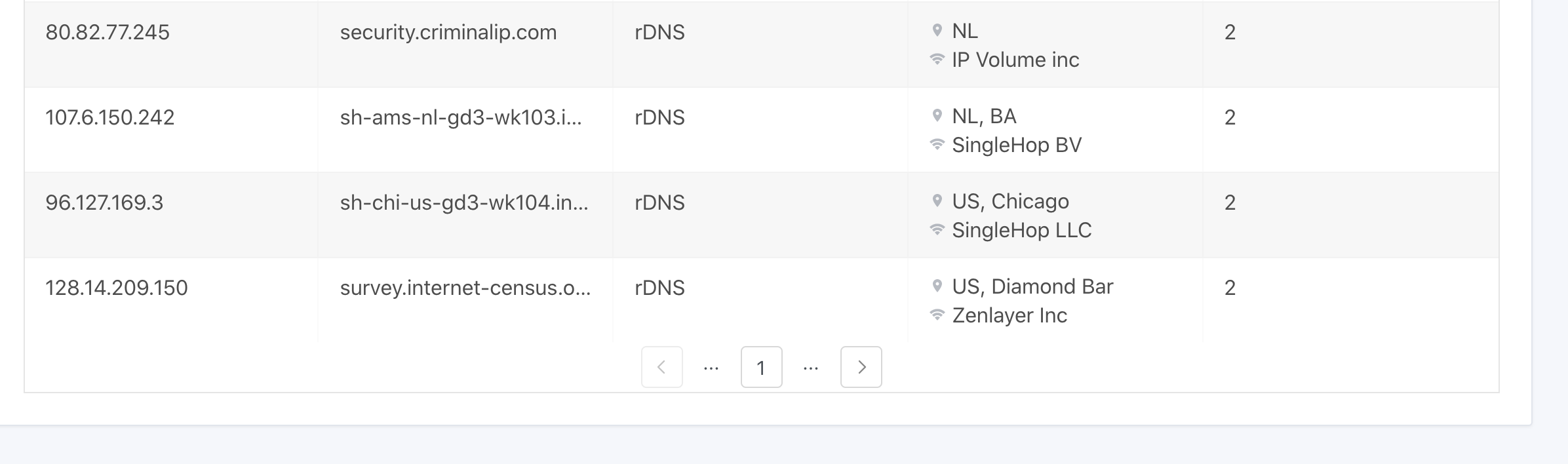The width and height of the screenshot is (1568, 464).
Task: Click location pin icon beside NL, BA
Action: coord(937,115)
